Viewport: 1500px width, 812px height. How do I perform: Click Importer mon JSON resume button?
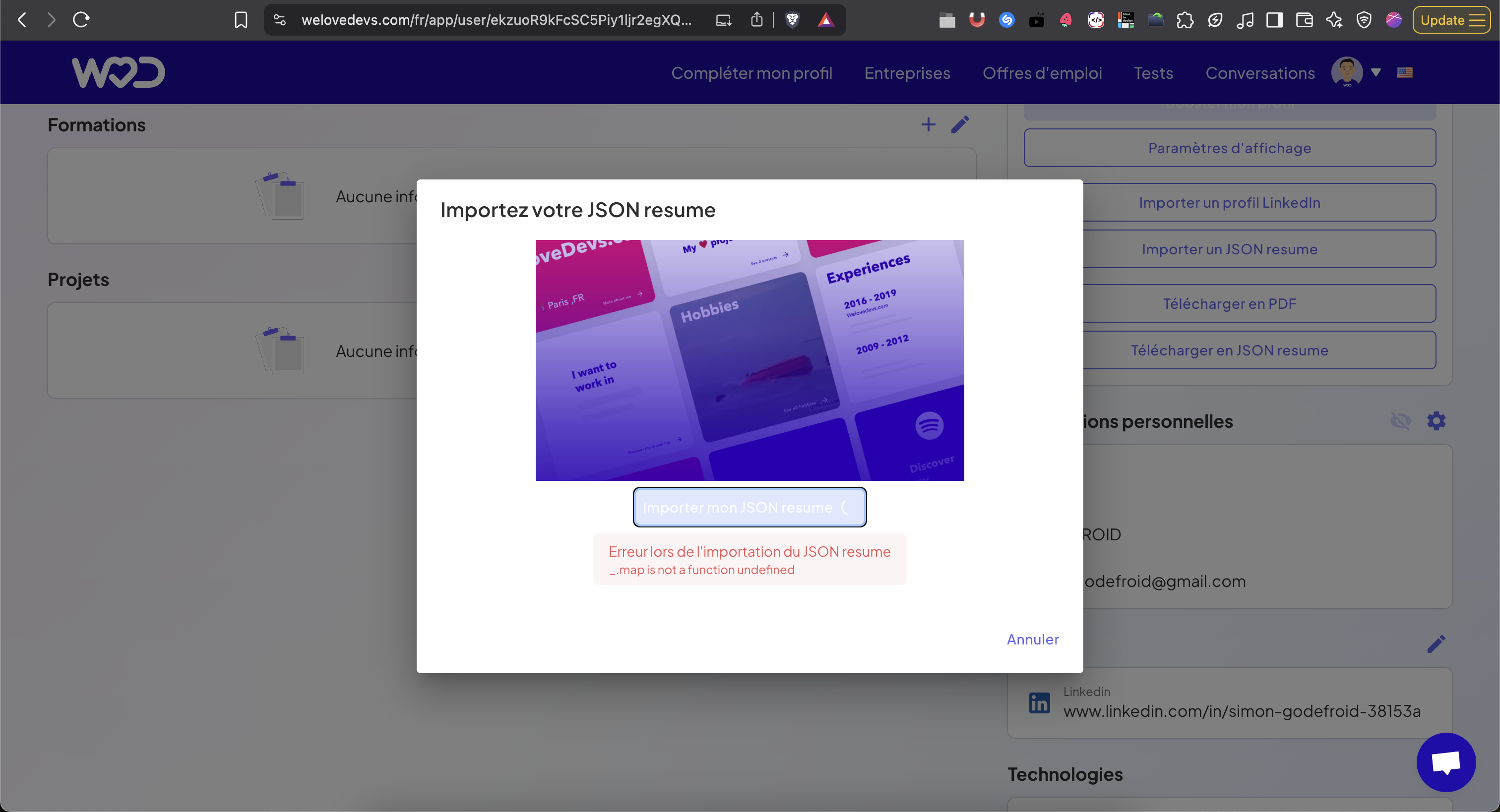click(x=750, y=507)
